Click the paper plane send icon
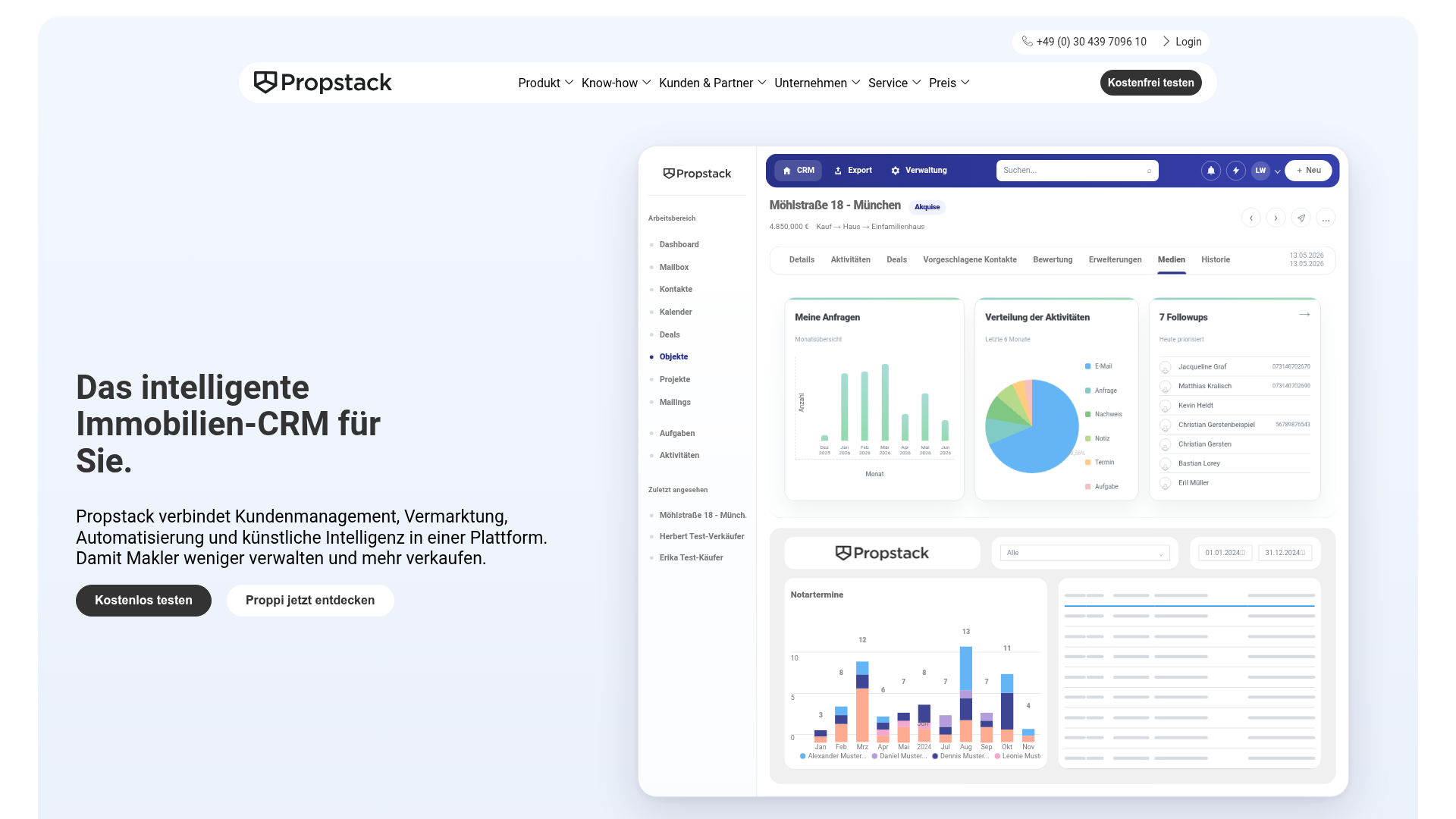The image size is (1456, 819). [x=1301, y=218]
